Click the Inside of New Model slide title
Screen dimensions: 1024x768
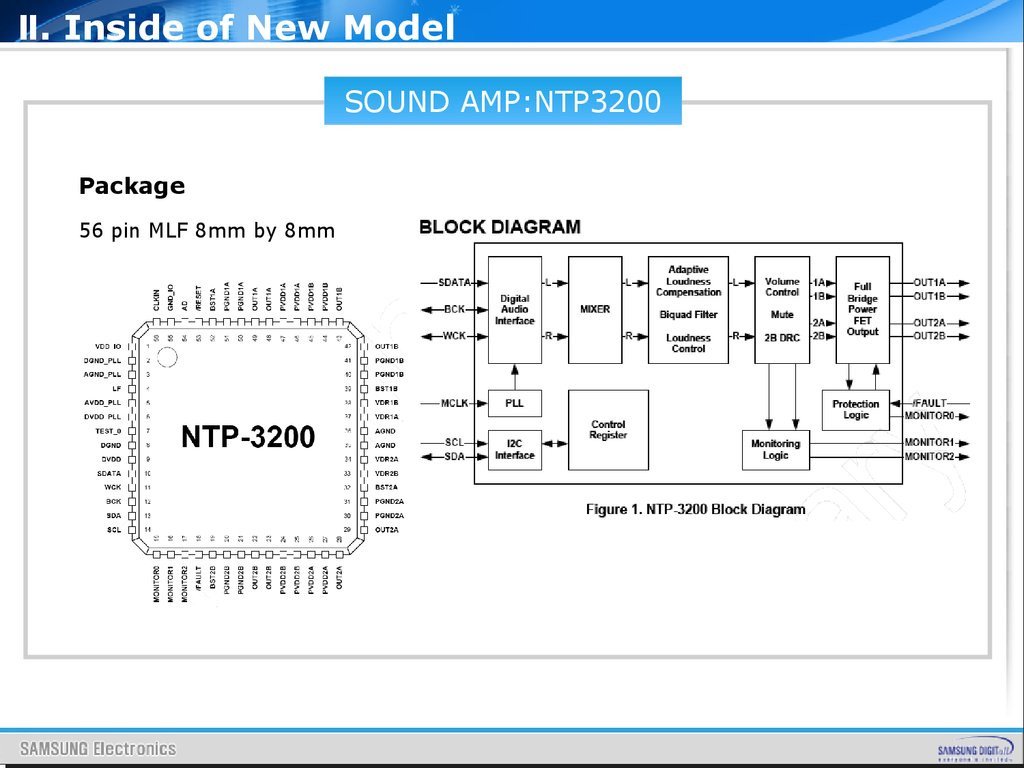tap(237, 27)
